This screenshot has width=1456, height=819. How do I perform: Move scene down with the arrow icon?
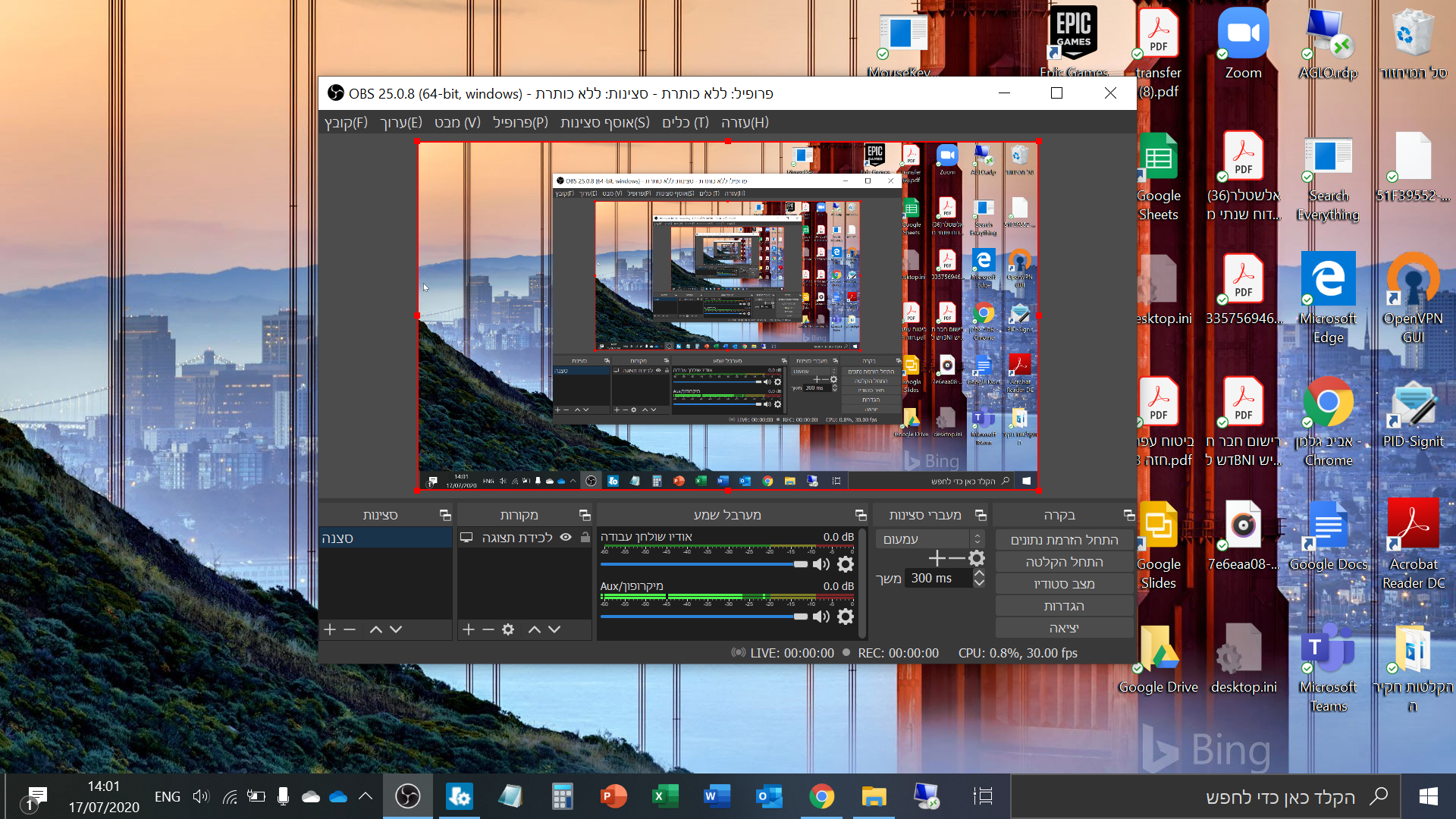[x=396, y=629]
